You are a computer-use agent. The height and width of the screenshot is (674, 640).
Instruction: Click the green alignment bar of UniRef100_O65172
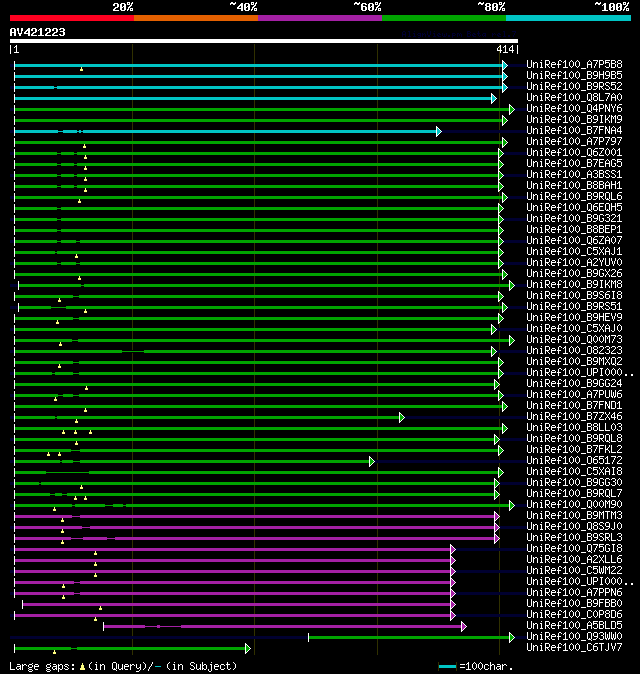point(192,462)
